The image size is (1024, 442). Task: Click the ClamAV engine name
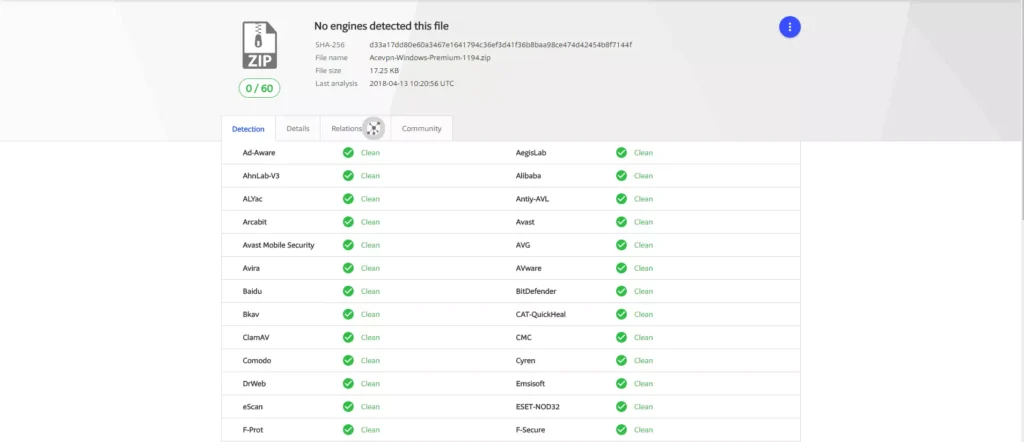click(256, 338)
